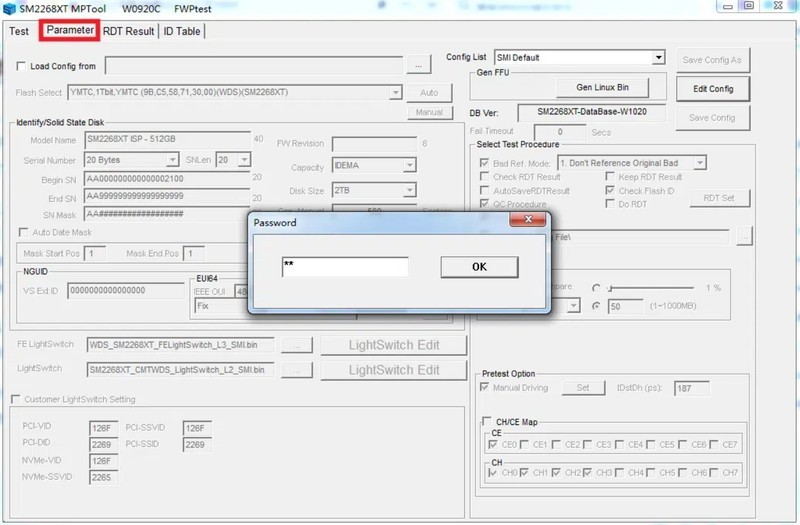Toggle the Do RDT checkbox
The image size is (800, 525).
tap(609, 204)
